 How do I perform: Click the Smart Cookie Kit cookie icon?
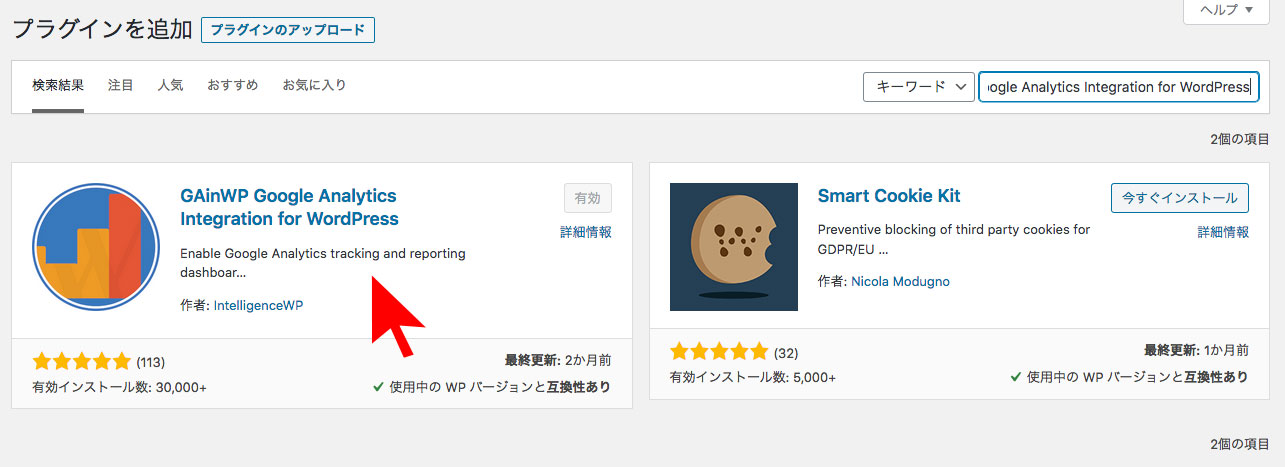point(734,247)
